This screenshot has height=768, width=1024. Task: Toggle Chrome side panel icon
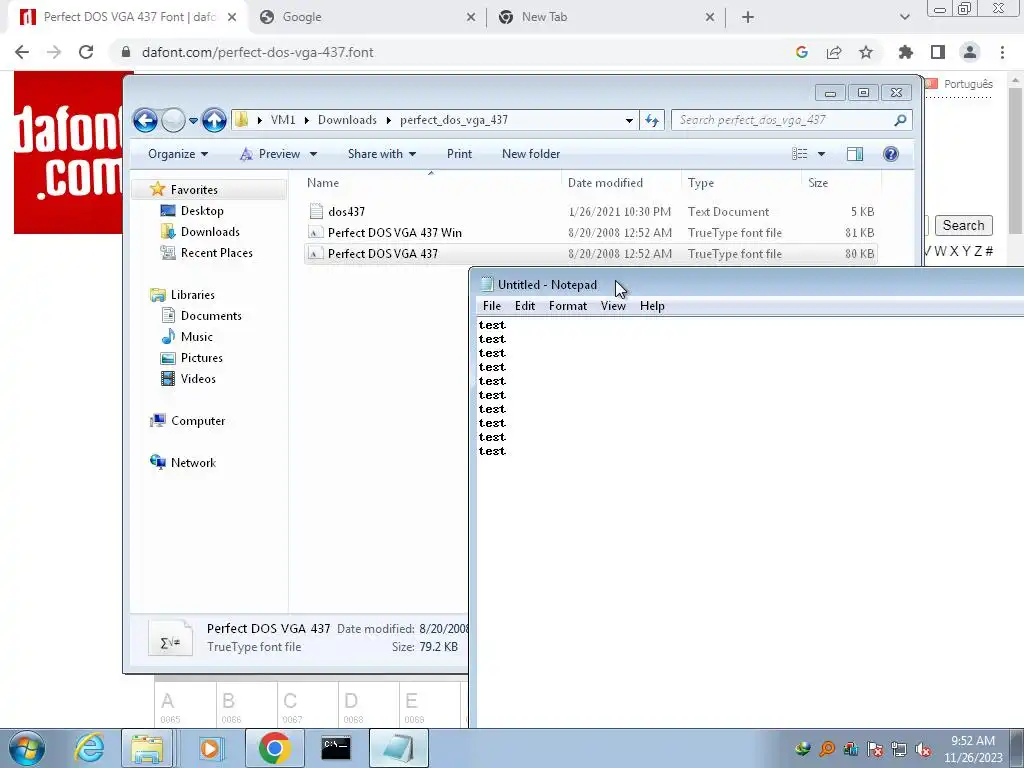coord(938,52)
